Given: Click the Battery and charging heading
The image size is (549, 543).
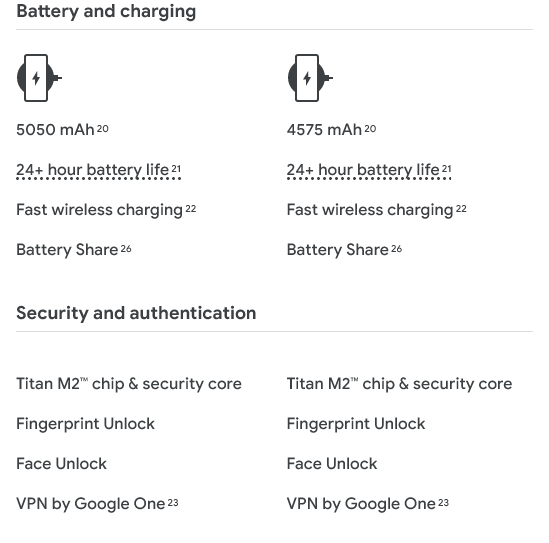Looking at the screenshot, I should coord(106,11).
